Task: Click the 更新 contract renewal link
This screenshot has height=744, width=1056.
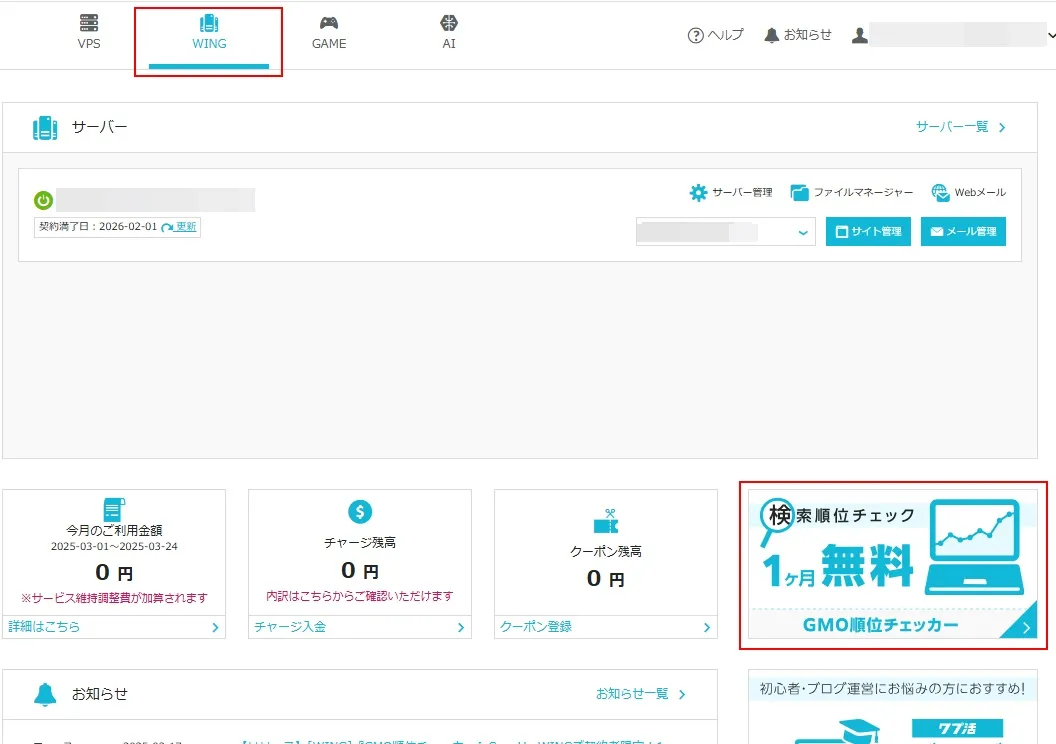Action: click(x=180, y=227)
